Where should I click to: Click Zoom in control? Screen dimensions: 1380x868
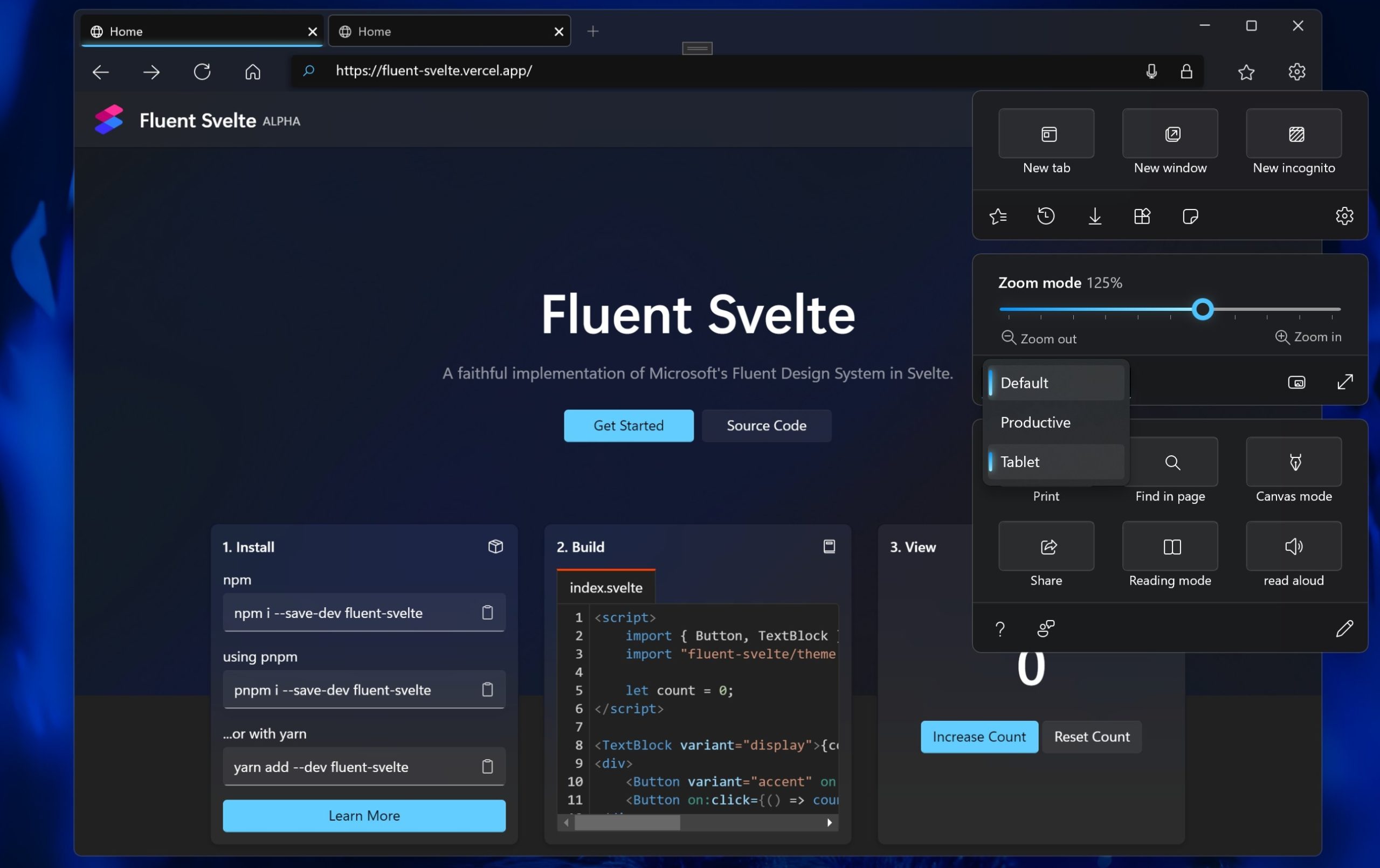point(1308,337)
